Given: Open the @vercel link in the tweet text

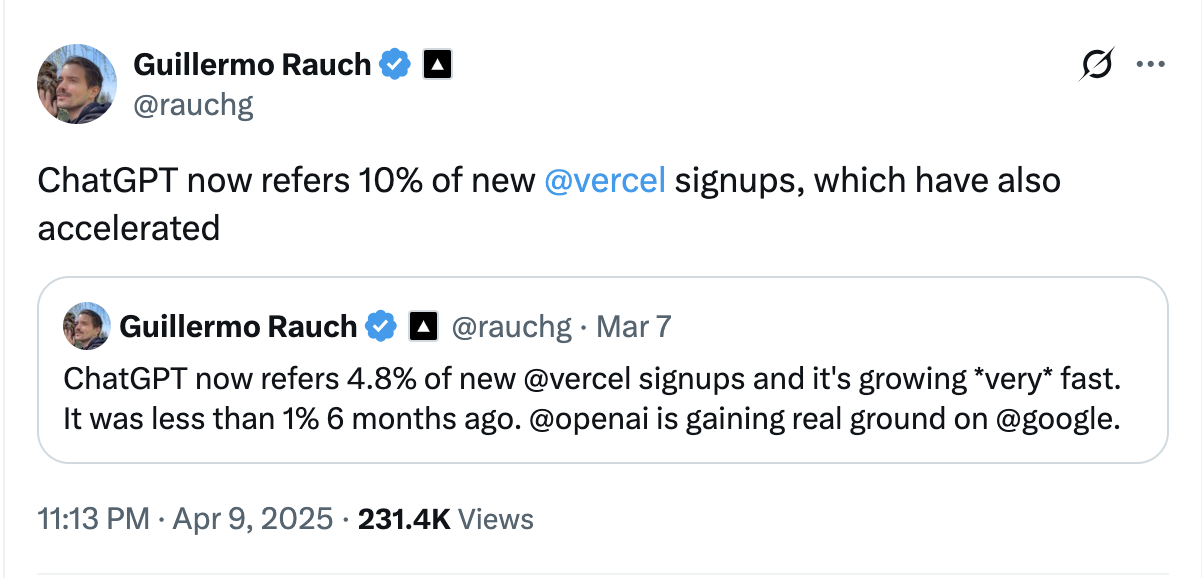Looking at the screenshot, I should pyautogui.click(x=604, y=180).
